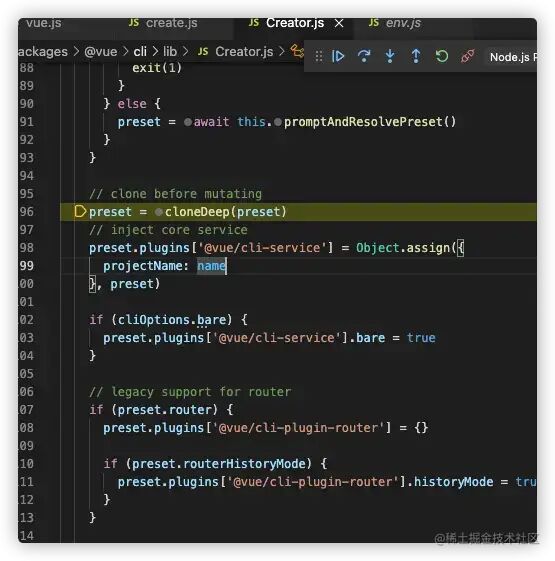Click cliOptions.bare condition
This screenshot has height=561, width=555.
[x=172, y=319]
